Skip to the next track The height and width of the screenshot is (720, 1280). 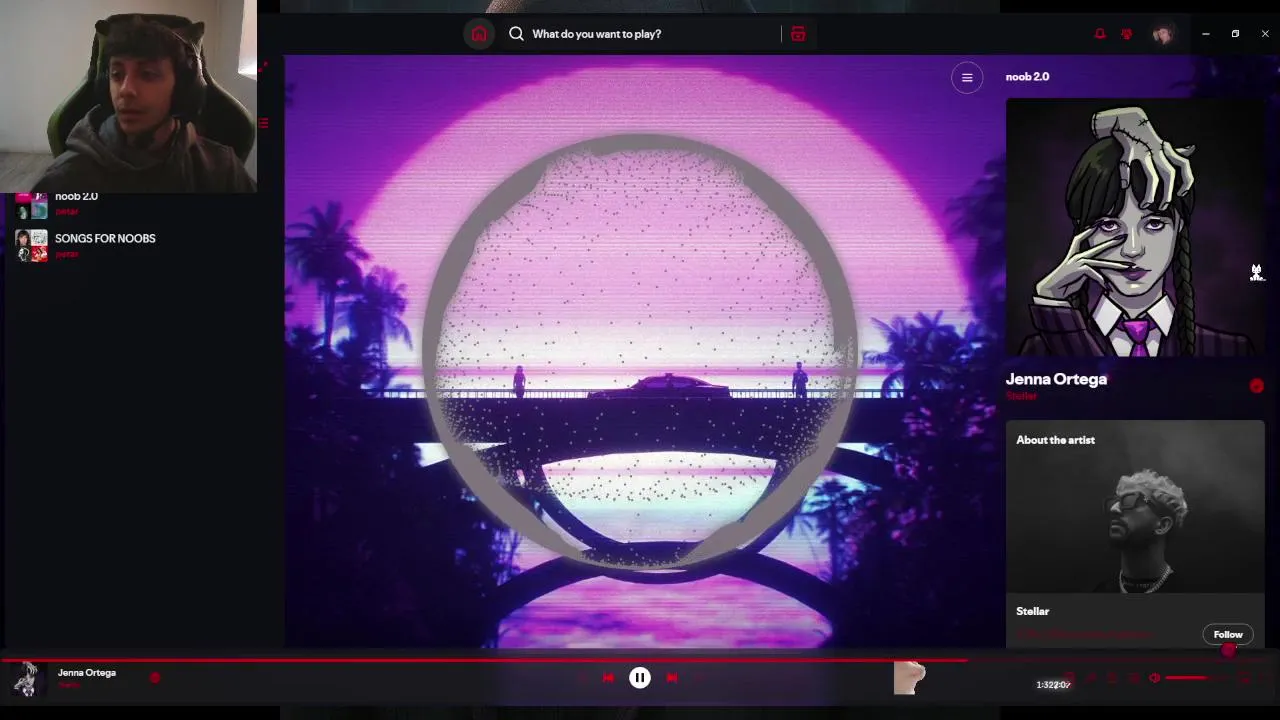point(672,678)
